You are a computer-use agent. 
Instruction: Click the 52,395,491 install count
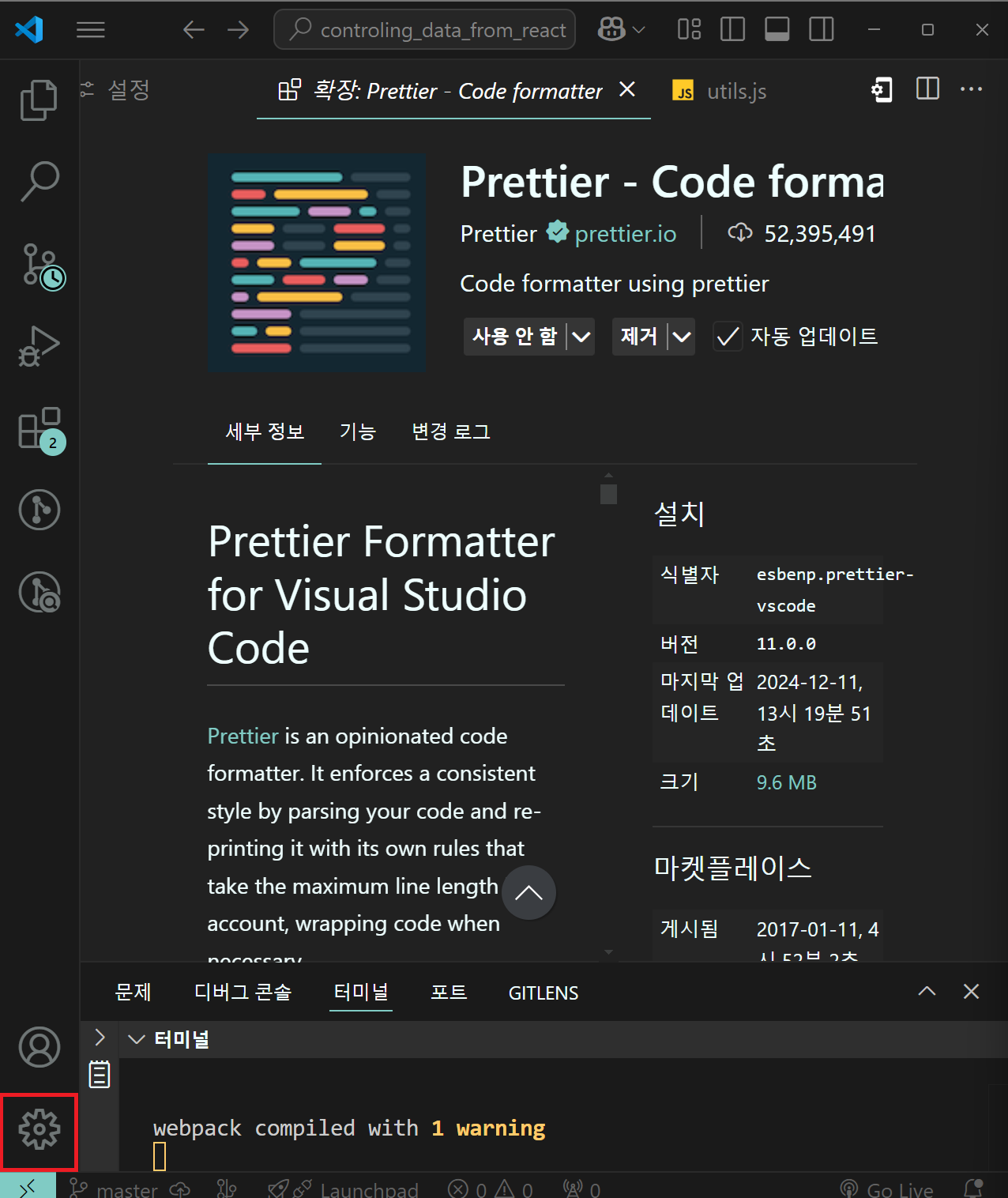pyautogui.click(x=820, y=234)
